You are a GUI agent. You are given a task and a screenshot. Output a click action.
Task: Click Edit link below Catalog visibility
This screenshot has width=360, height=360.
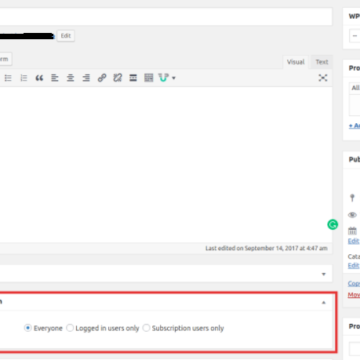[x=354, y=265]
